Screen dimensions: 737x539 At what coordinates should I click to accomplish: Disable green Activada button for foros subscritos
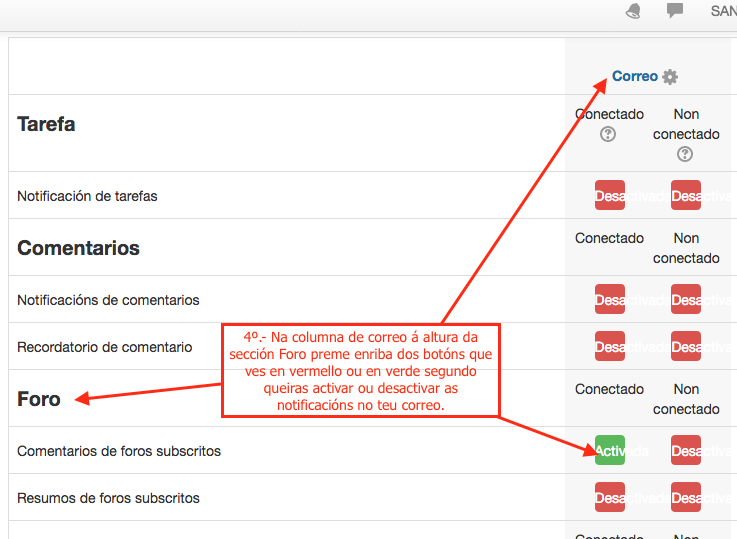[x=610, y=451]
